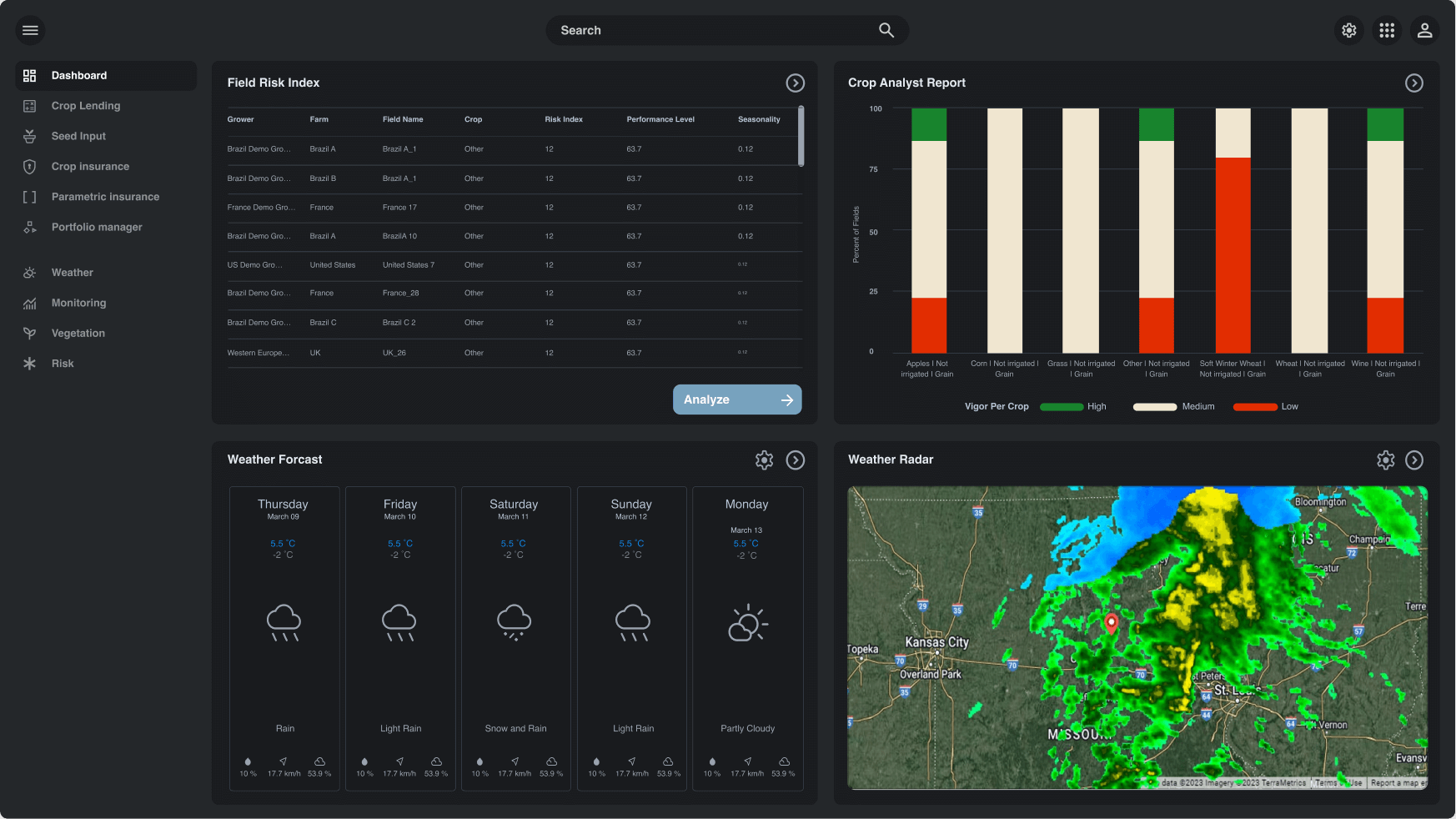Toggle the Monitoring sidebar entry

tap(78, 303)
